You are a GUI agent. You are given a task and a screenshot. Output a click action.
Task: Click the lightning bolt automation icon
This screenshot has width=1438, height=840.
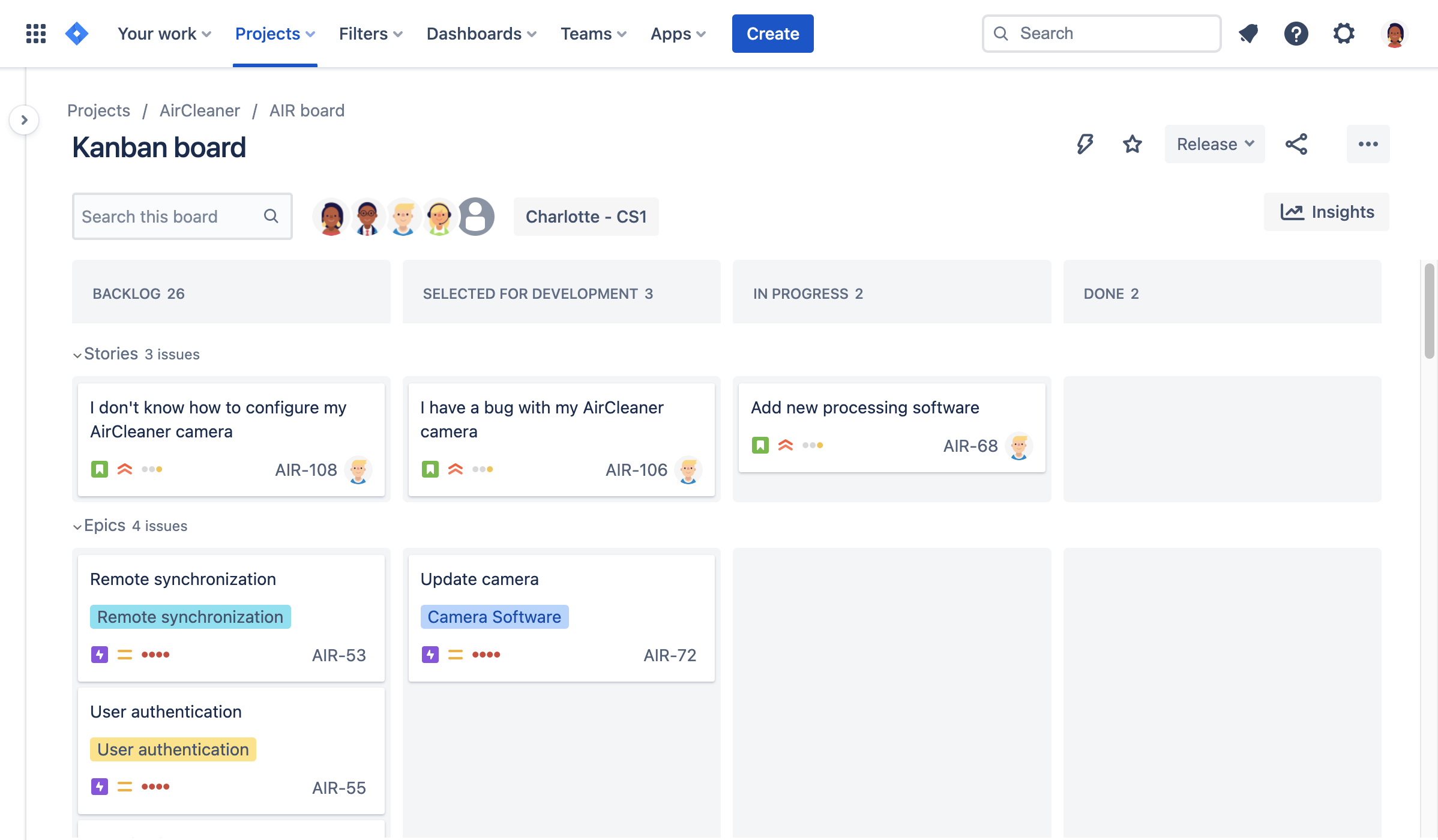(x=1084, y=143)
